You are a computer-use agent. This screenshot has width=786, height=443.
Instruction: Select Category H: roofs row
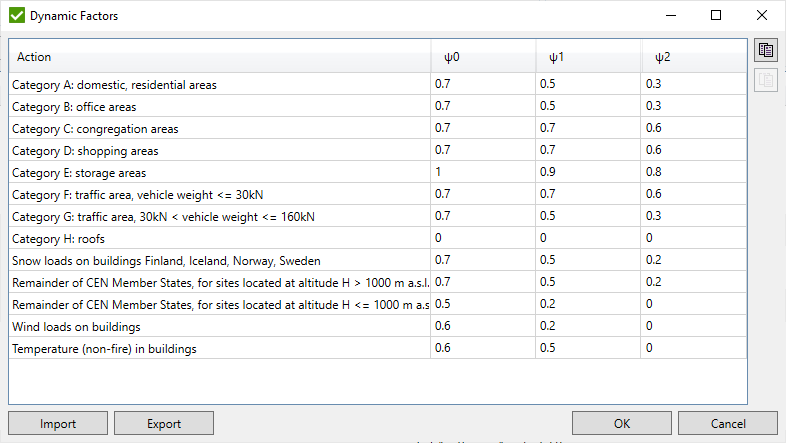[x=220, y=239]
